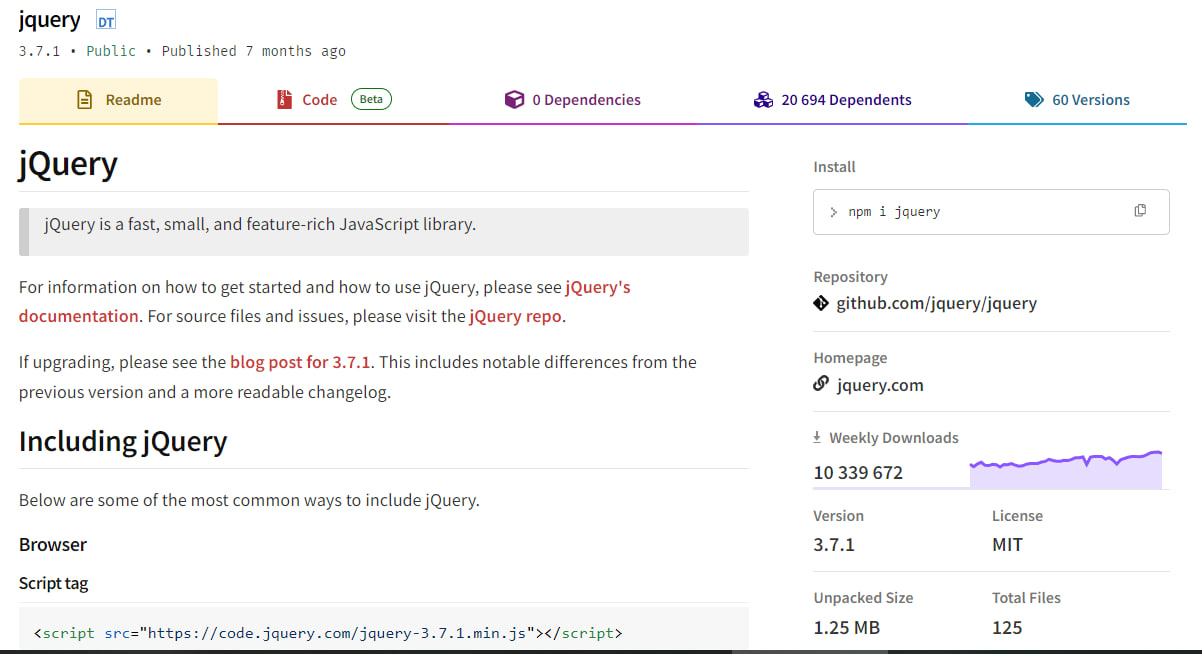Click the Dependents stacked cubes icon
This screenshot has width=1202, height=654.
point(763,100)
